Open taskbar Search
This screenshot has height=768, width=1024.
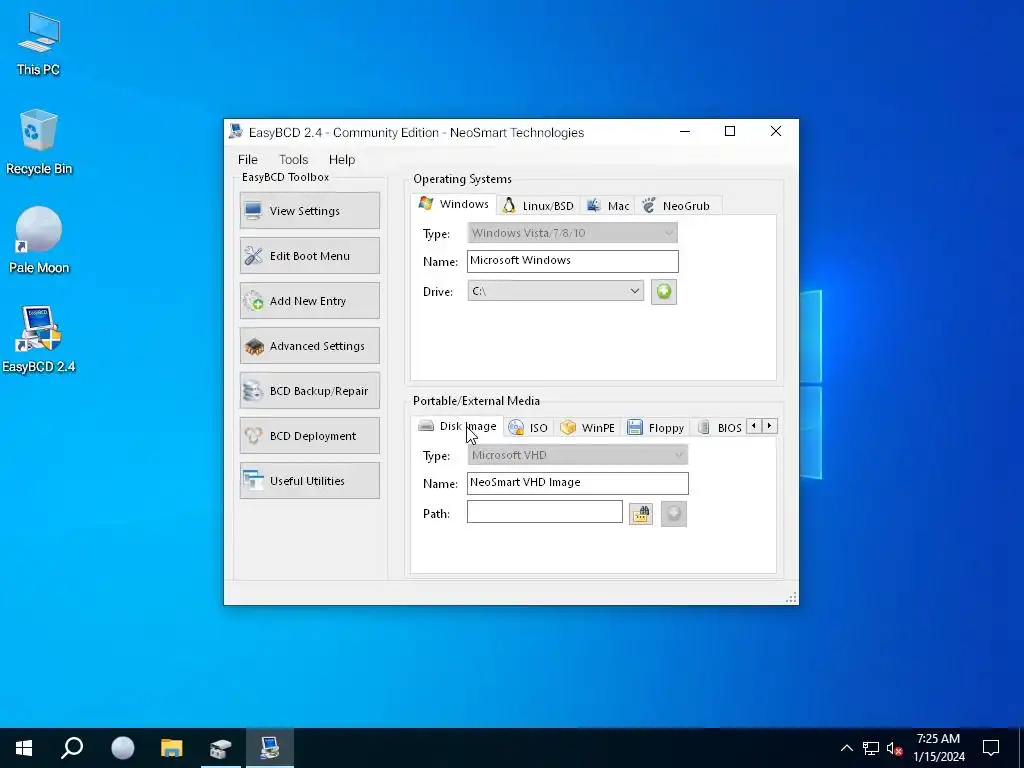(72, 748)
